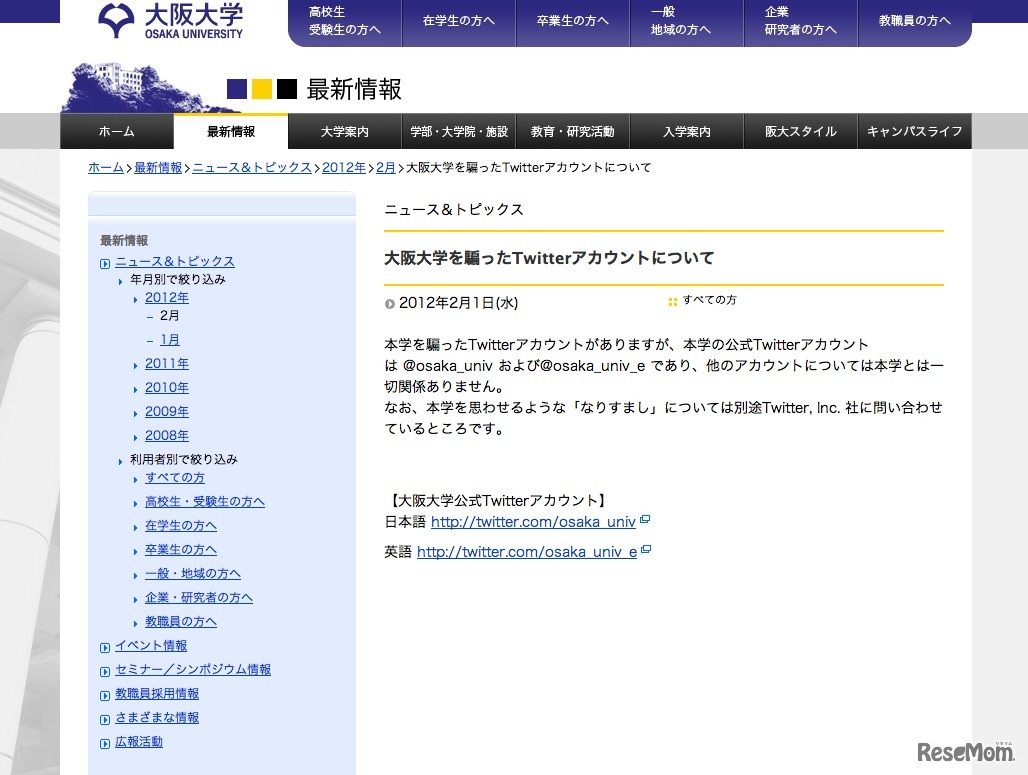Open the 大学案内 navigation tab

coord(345,132)
